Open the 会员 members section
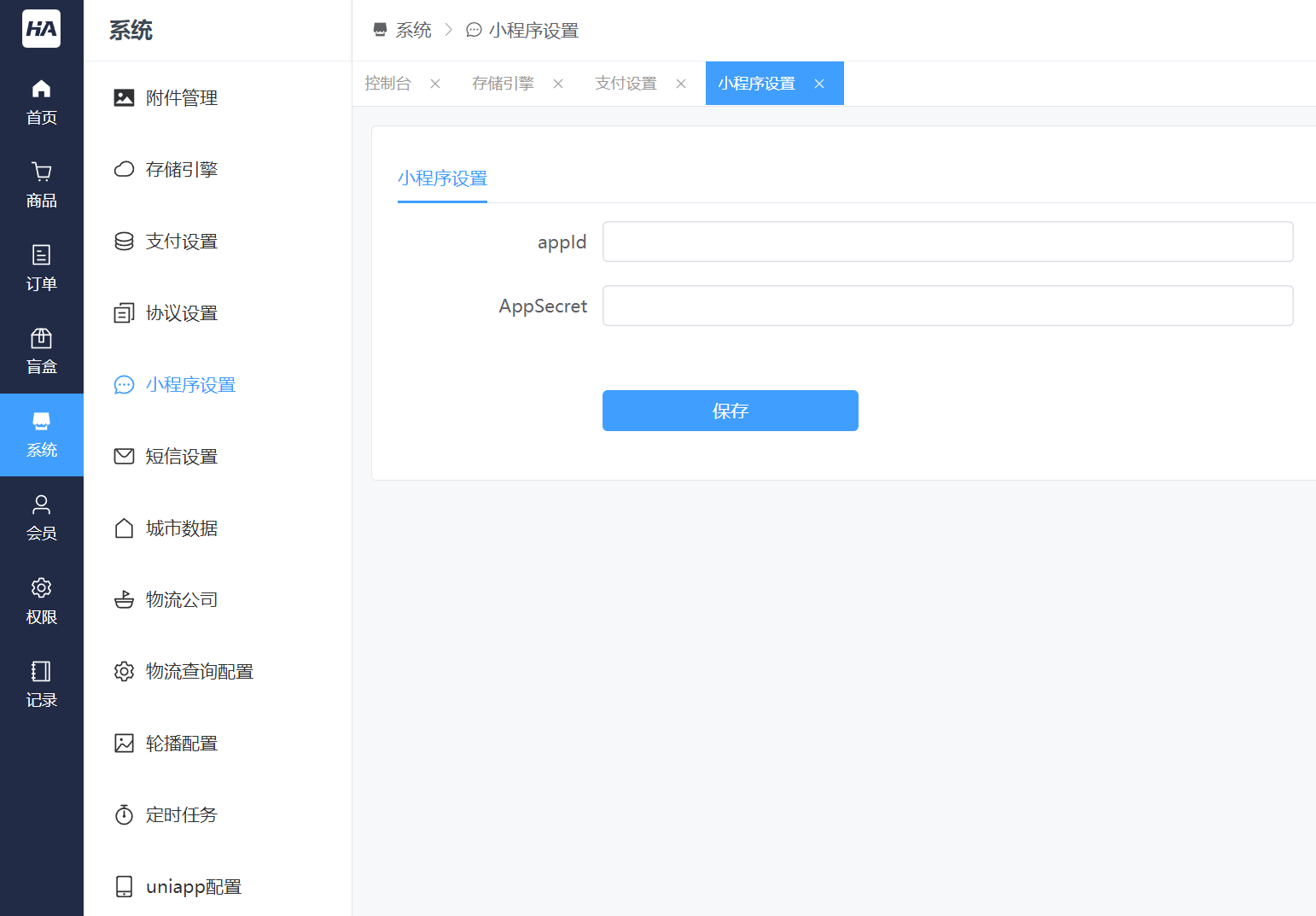The width and height of the screenshot is (1316, 916). [x=41, y=517]
